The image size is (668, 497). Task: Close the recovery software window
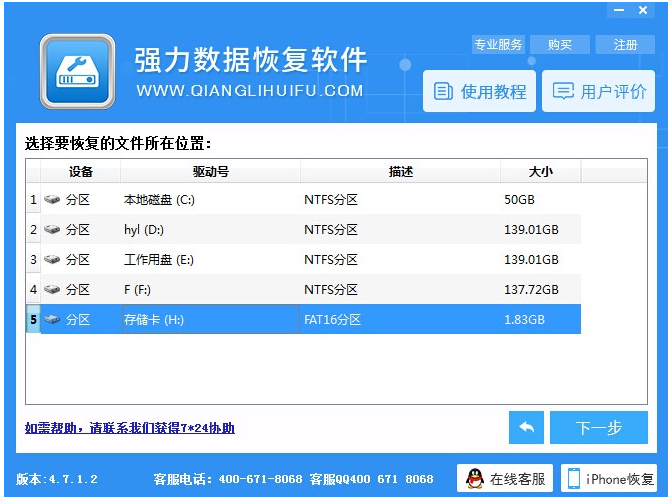click(x=643, y=10)
